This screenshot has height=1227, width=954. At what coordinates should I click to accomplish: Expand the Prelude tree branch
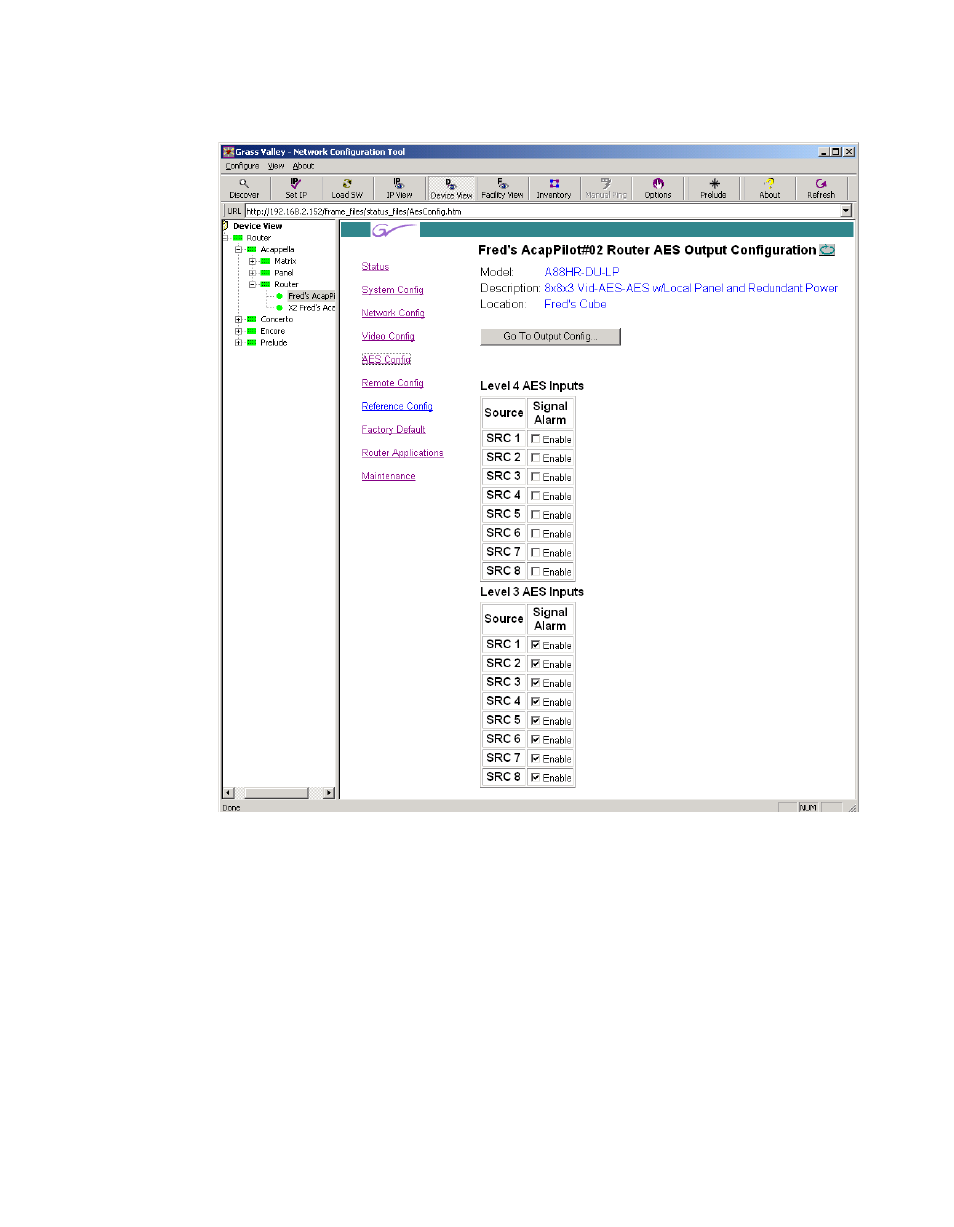pyautogui.click(x=239, y=343)
